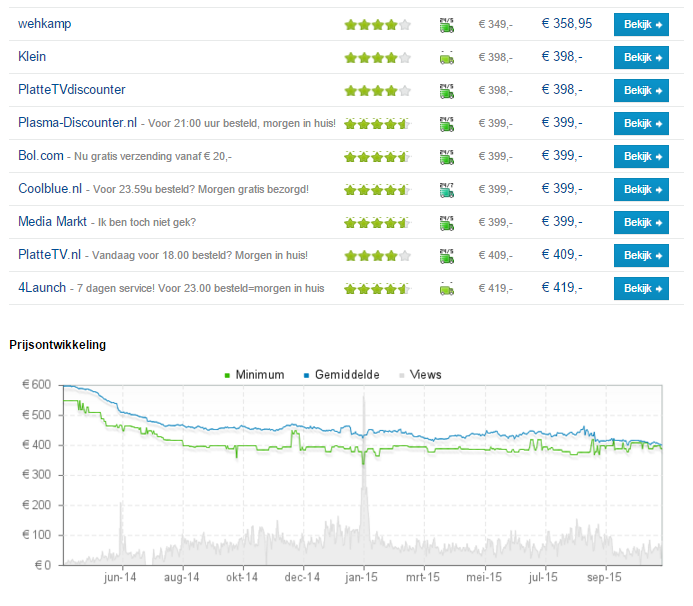
Task: Click Bekijk button for Klein
Action: click(641, 57)
